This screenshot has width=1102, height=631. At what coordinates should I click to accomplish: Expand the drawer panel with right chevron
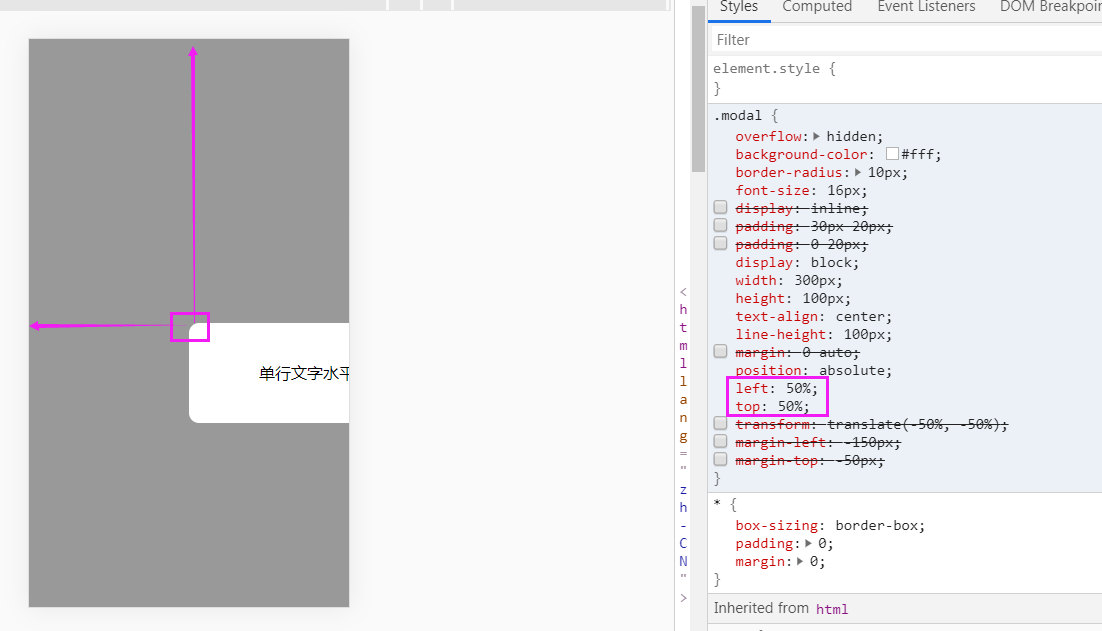(x=683, y=597)
